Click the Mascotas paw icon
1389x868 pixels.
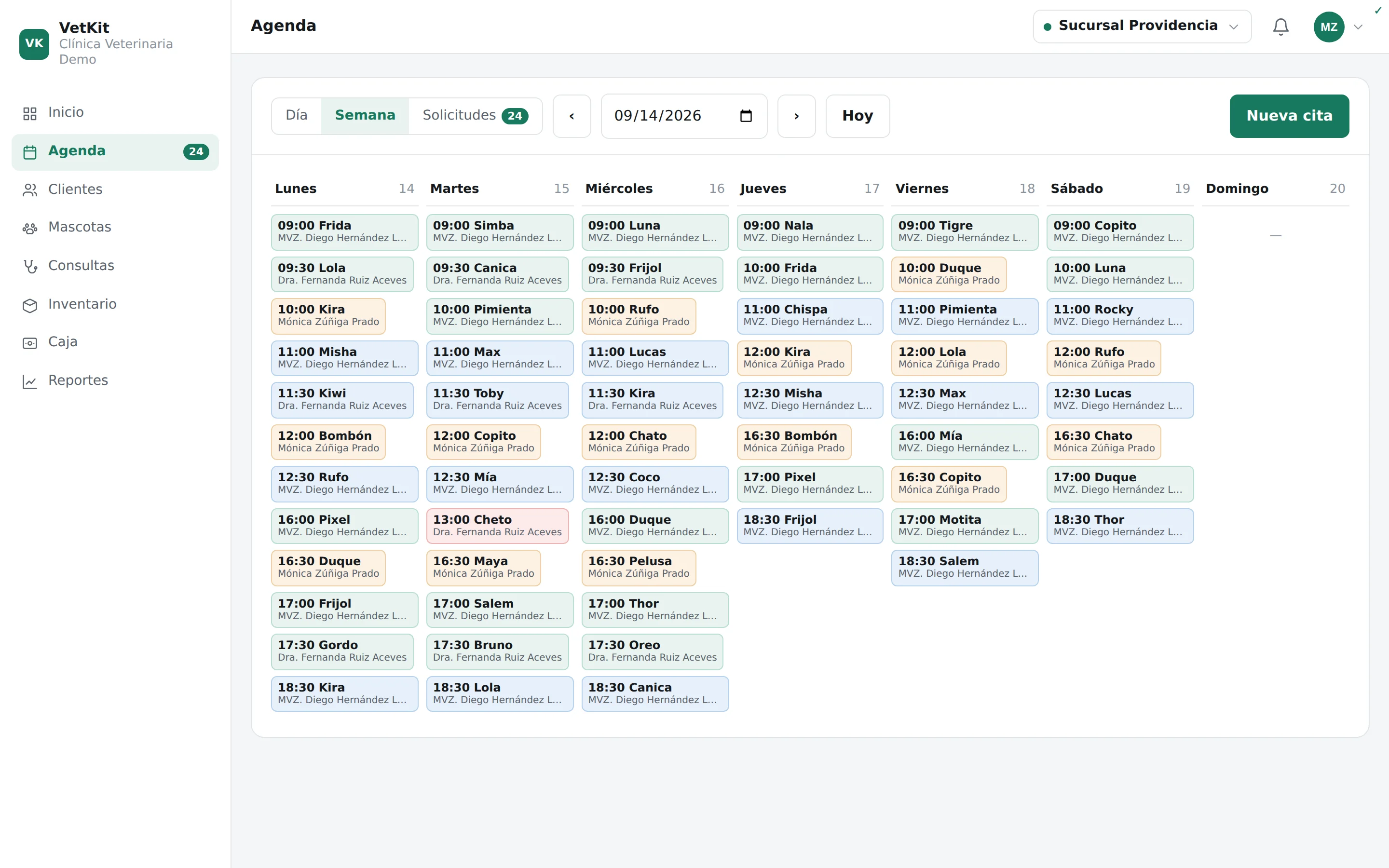(x=30, y=228)
